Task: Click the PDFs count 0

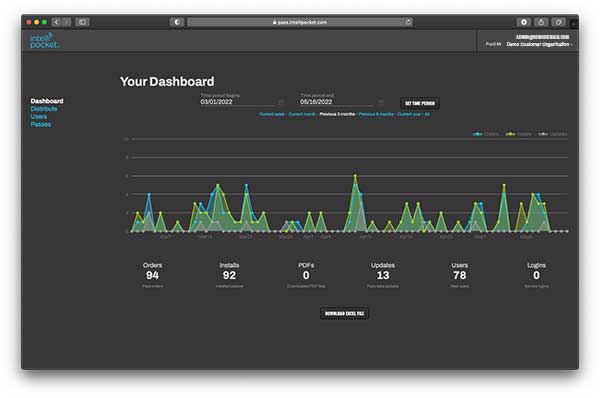Action: pyautogui.click(x=306, y=275)
